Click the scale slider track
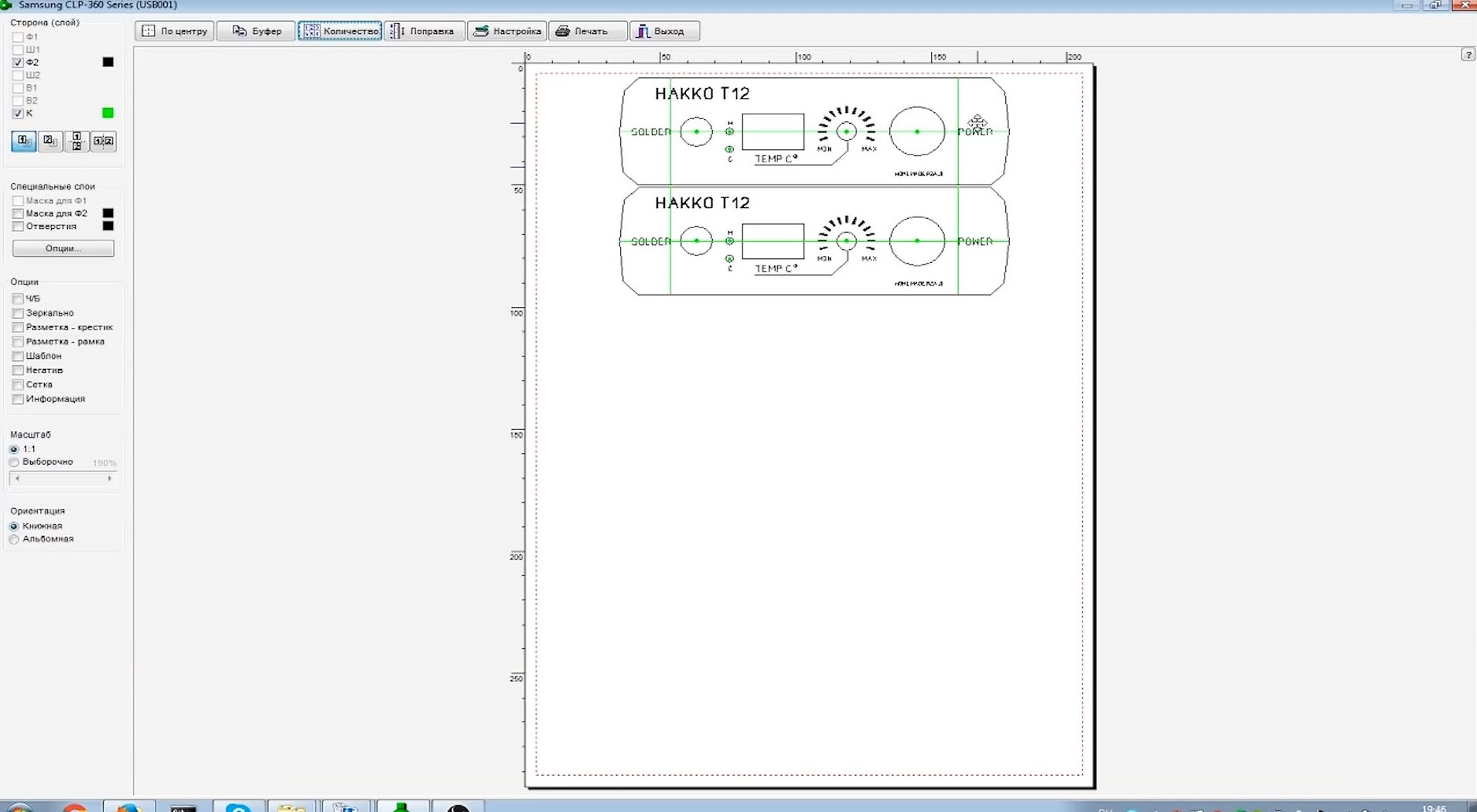 click(x=63, y=479)
